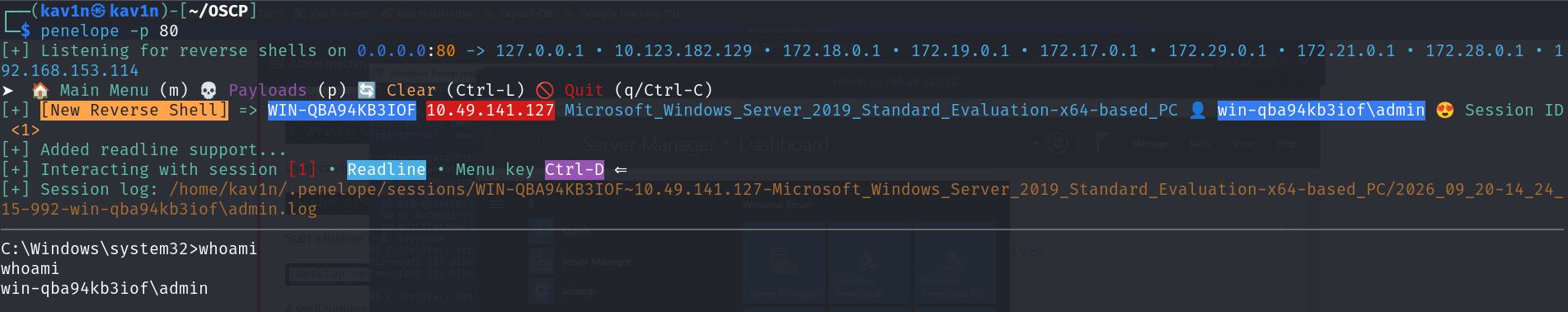The image size is (1568, 312).
Task: Click the highlighted hostname WIN-QBA94KB3IOF
Action: pyautogui.click(x=342, y=110)
